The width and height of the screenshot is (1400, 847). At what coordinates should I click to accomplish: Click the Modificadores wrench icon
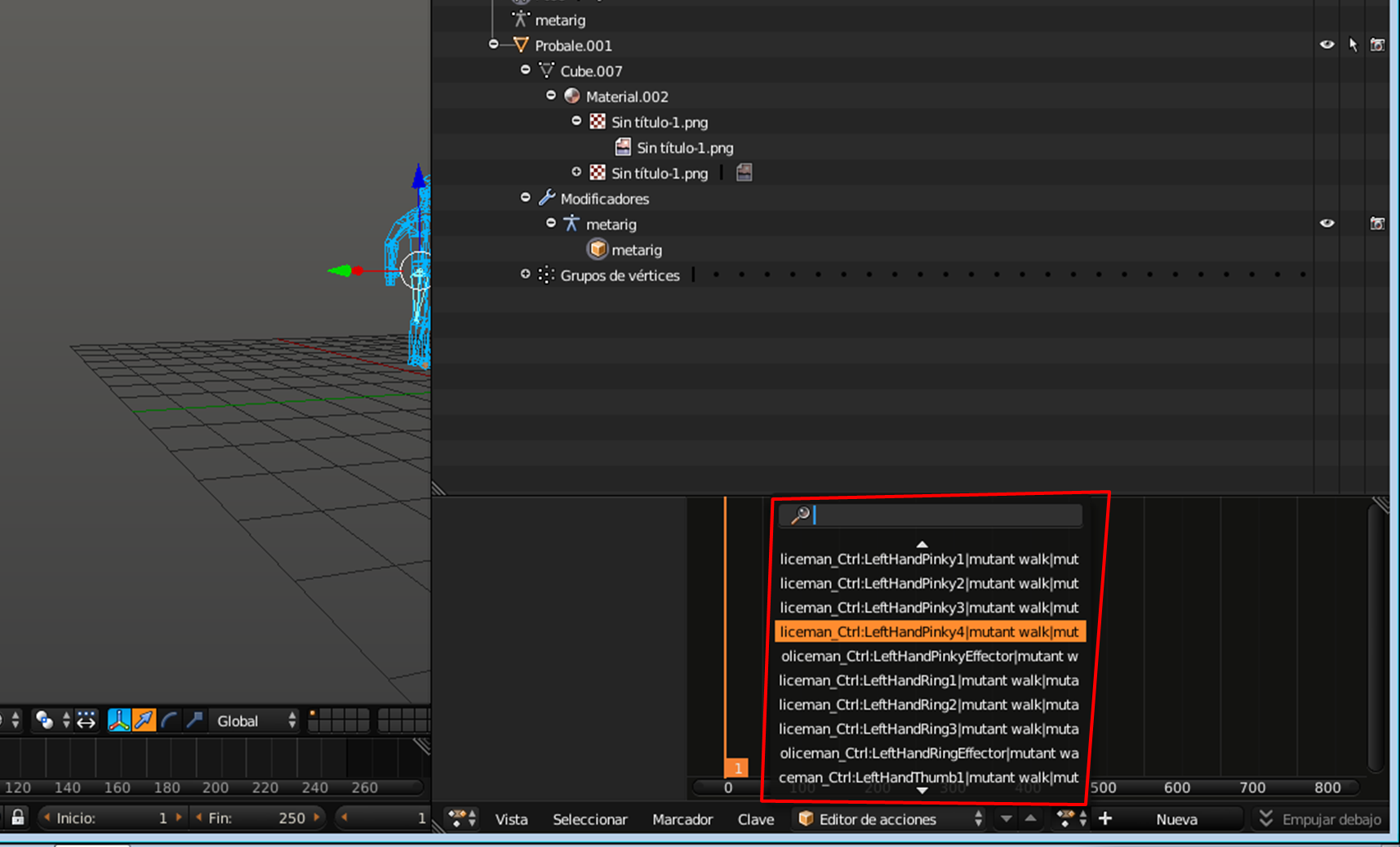tap(546, 198)
